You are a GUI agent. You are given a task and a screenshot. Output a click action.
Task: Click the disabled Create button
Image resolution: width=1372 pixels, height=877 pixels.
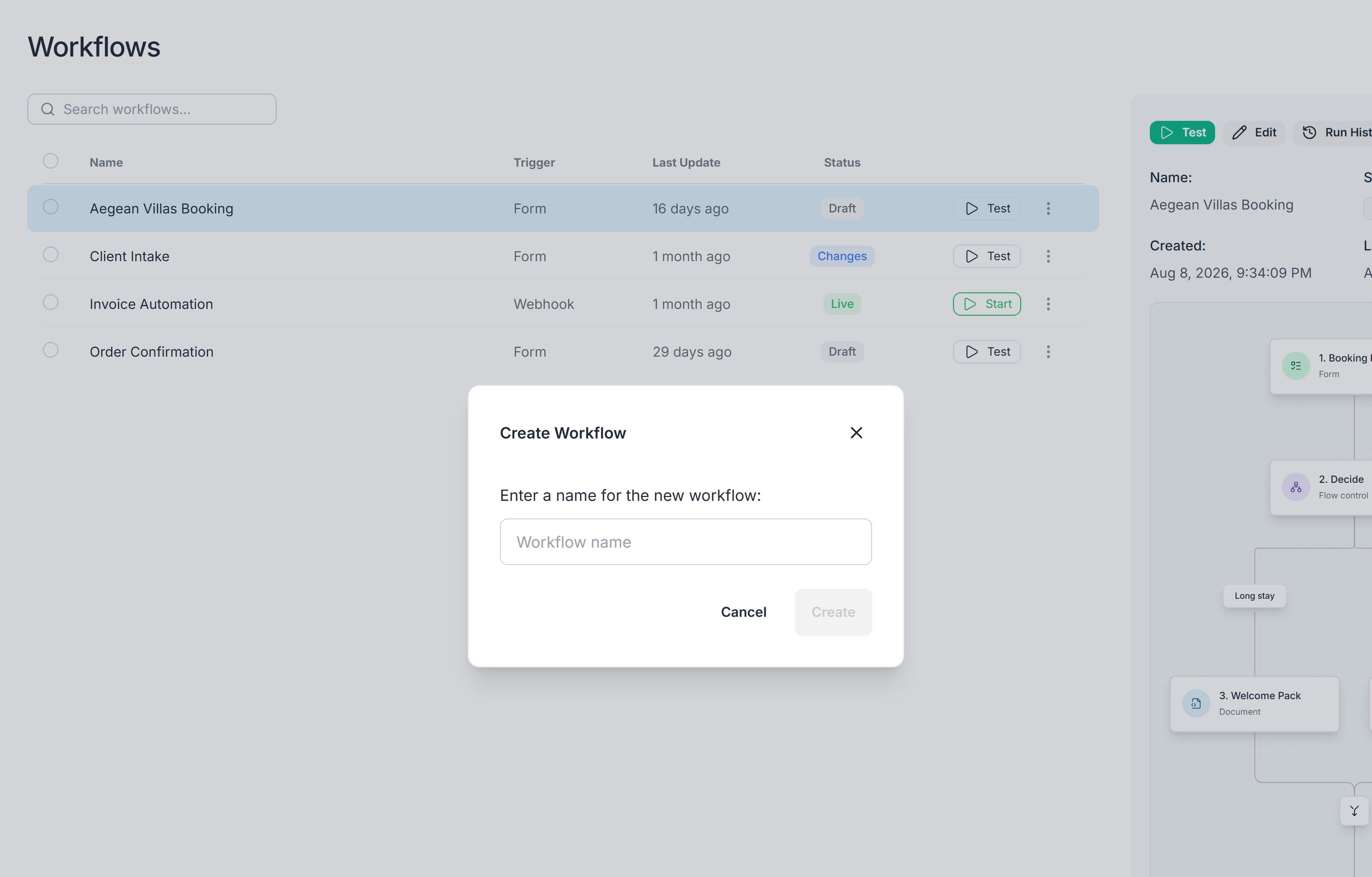(833, 611)
